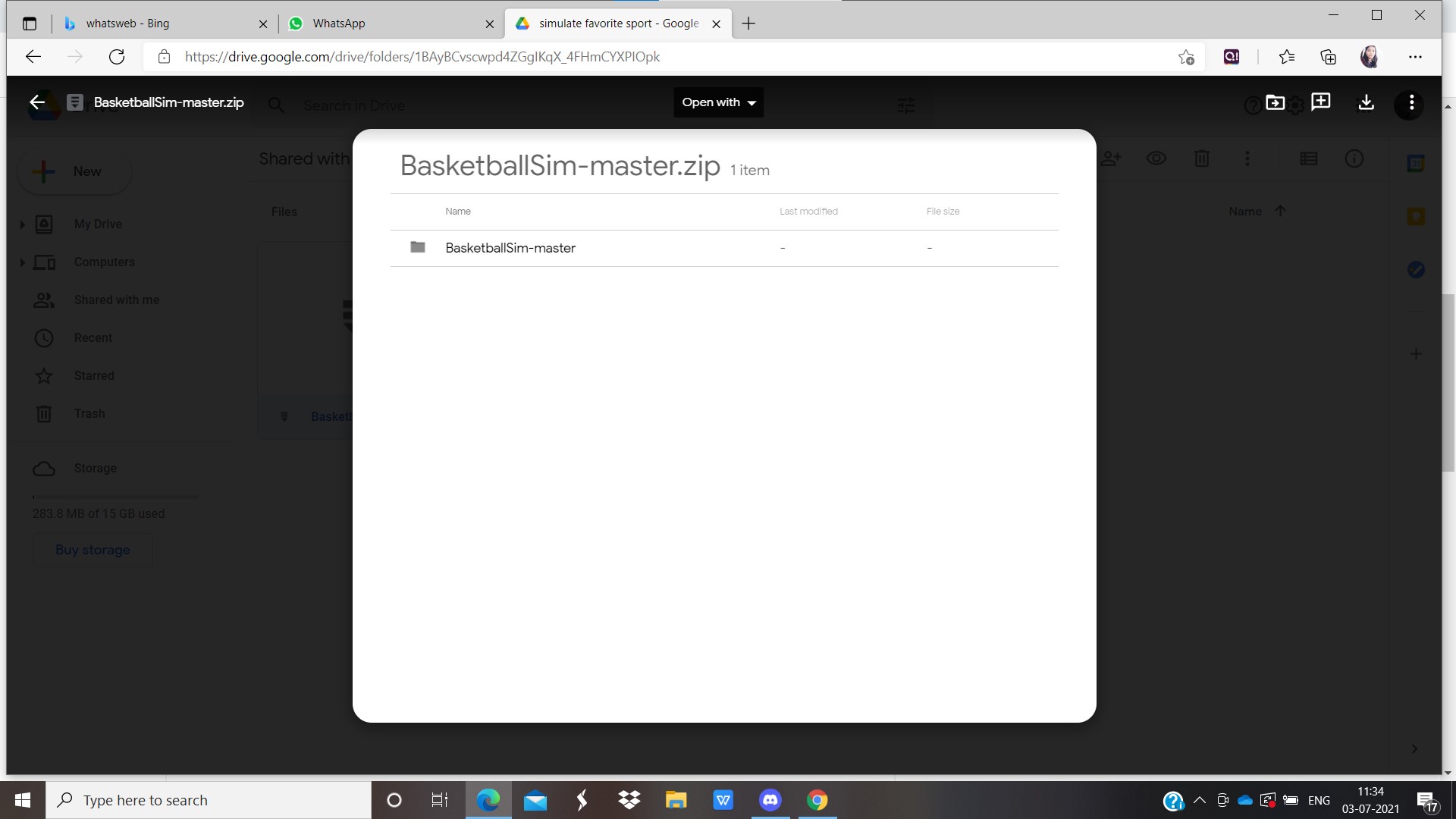Click the add shortcut to Drive icon
1456x819 pixels.
[1275, 102]
